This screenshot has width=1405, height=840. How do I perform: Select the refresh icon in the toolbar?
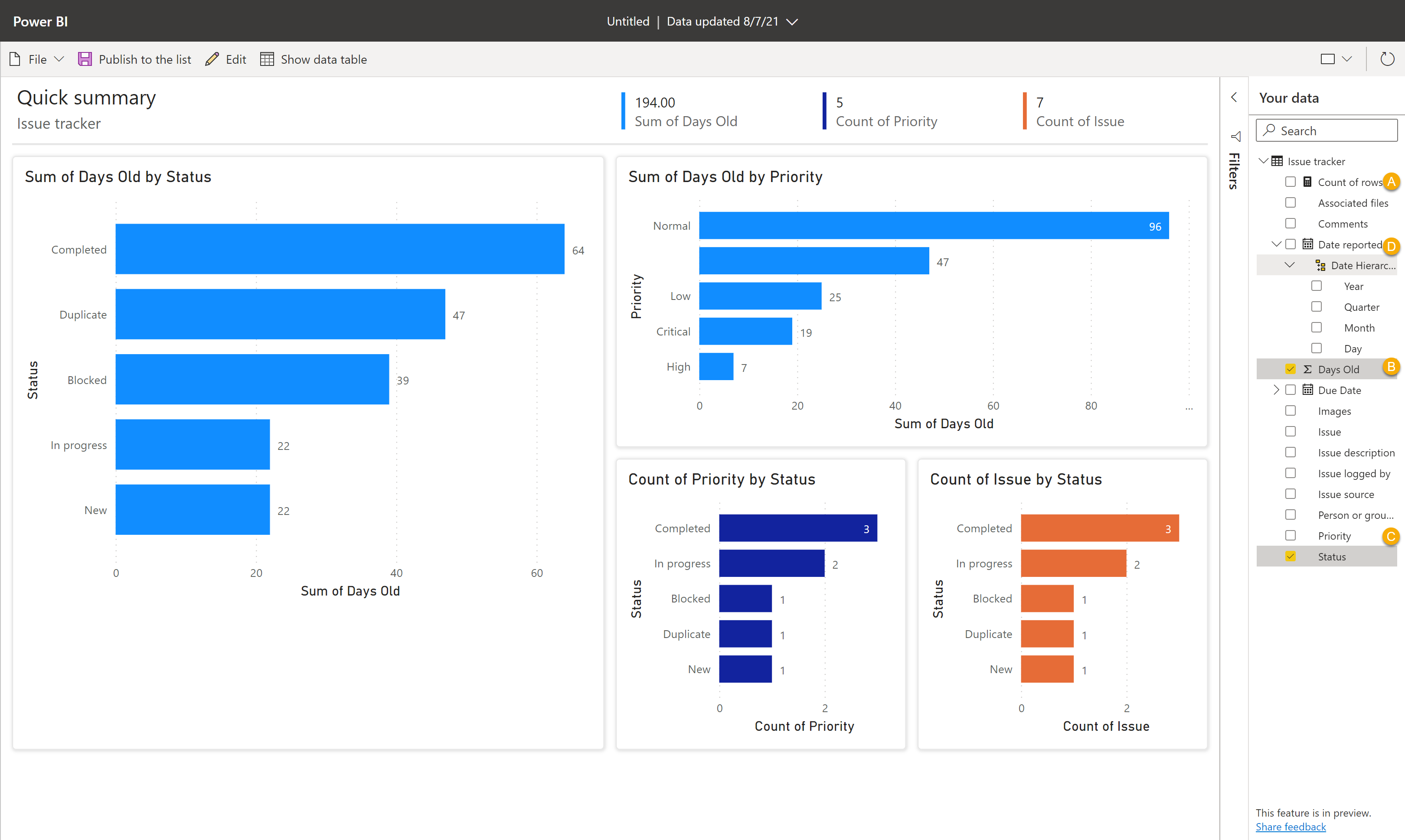click(x=1387, y=59)
